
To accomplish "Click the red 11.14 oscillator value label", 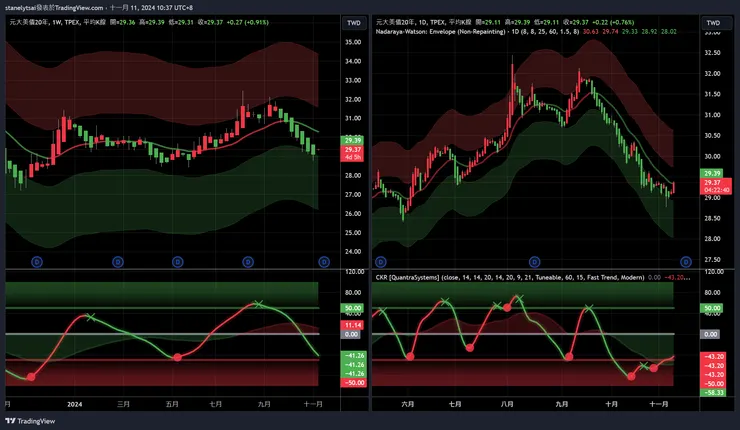I will click(x=353, y=325).
